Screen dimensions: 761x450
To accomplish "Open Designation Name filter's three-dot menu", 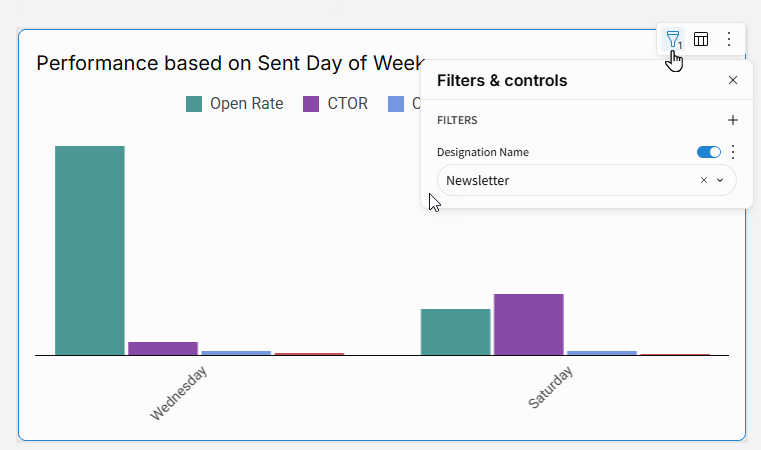I will (x=733, y=152).
